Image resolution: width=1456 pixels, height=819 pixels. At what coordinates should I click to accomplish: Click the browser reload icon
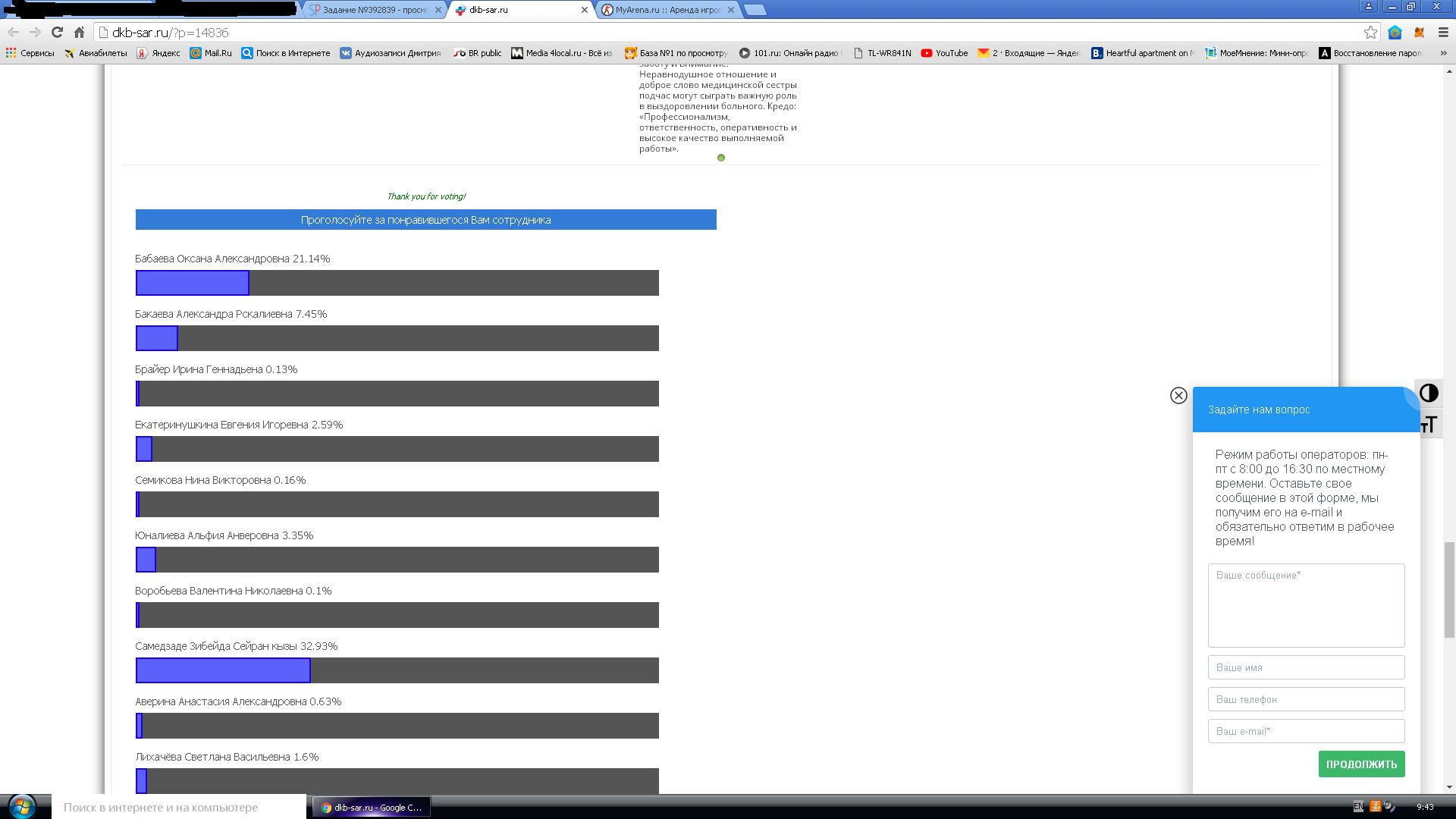[x=57, y=32]
